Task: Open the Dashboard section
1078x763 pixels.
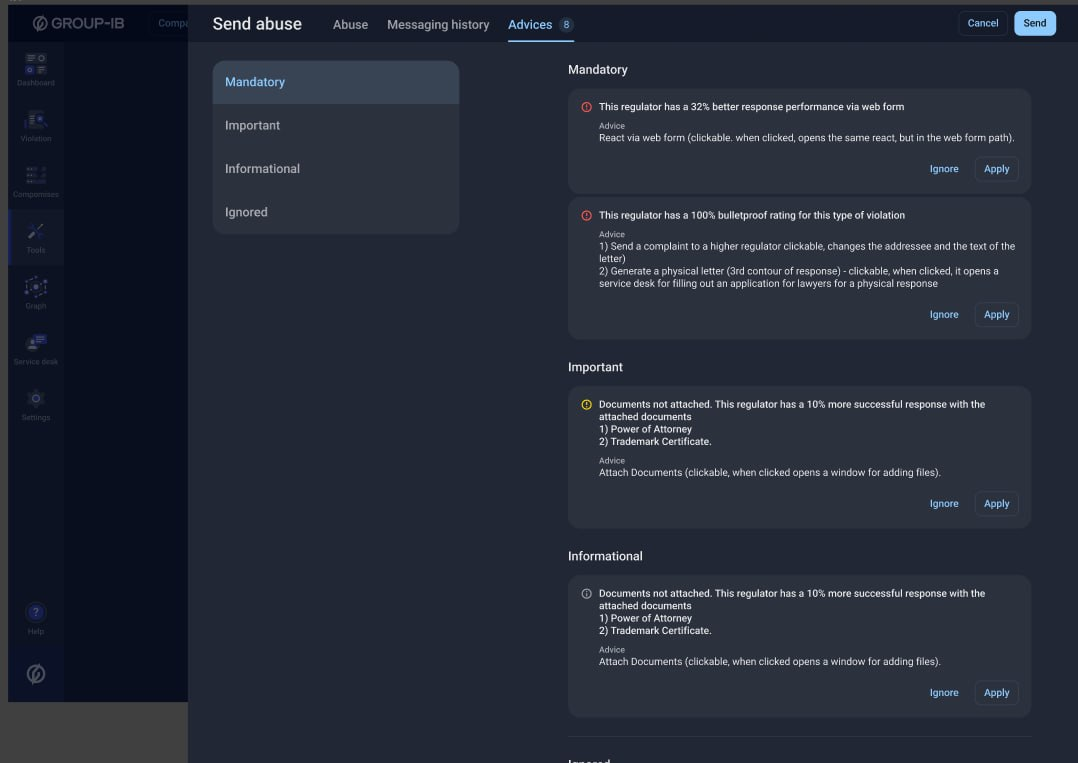Action: pyautogui.click(x=36, y=68)
